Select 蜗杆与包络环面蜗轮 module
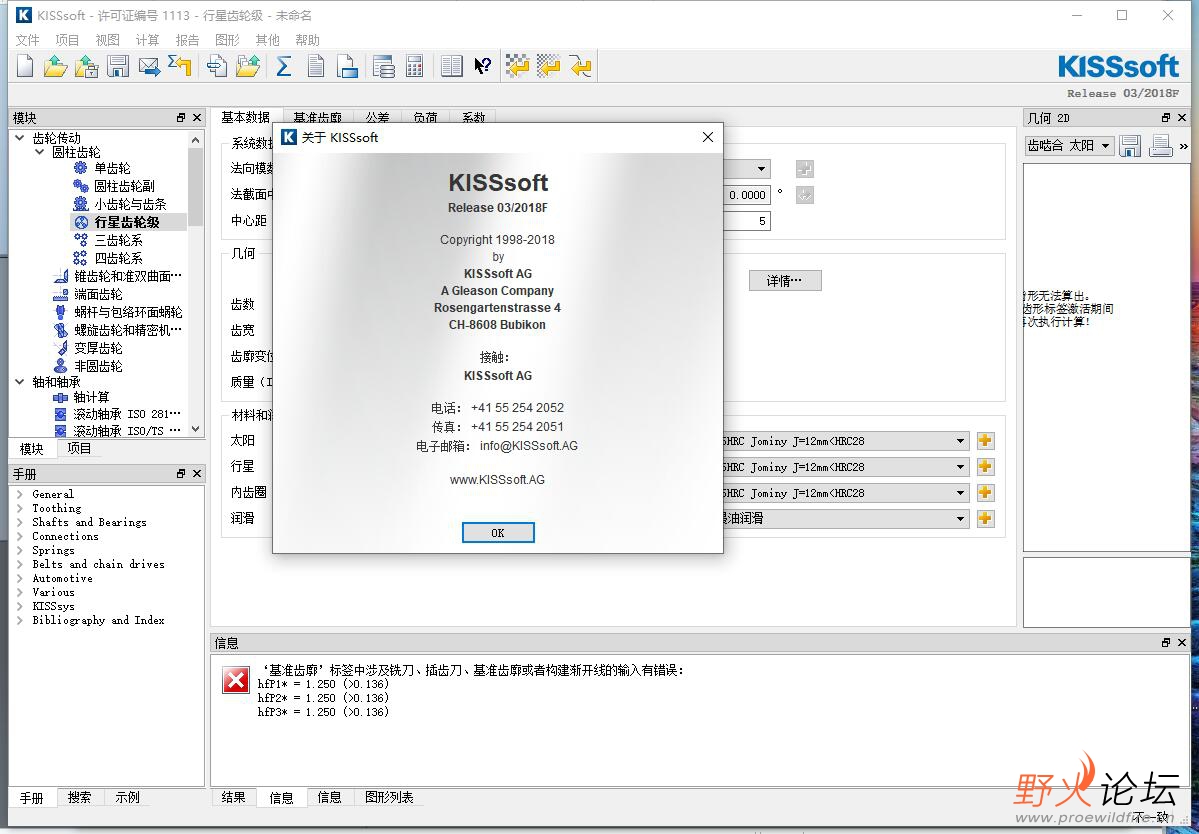The image size is (1199, 834). pyautogui.click(x=128, y=312)
